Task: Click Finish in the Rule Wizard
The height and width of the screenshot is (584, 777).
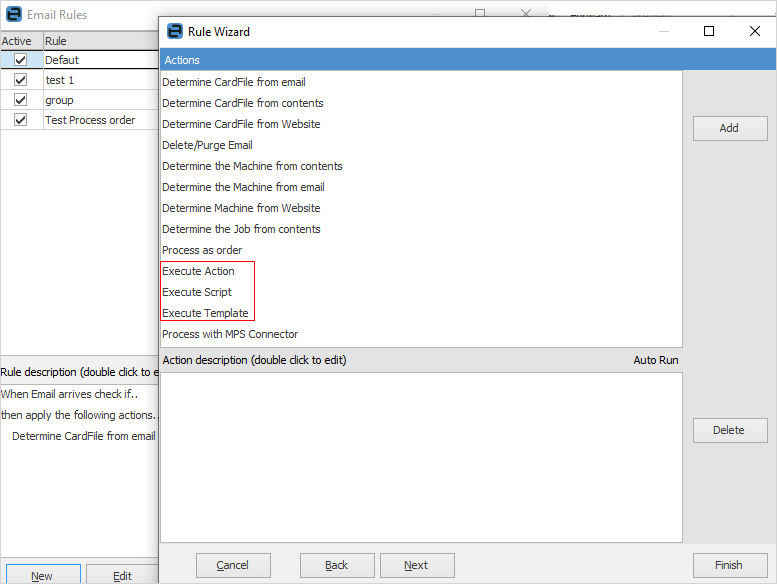Action: coord(730,565)
